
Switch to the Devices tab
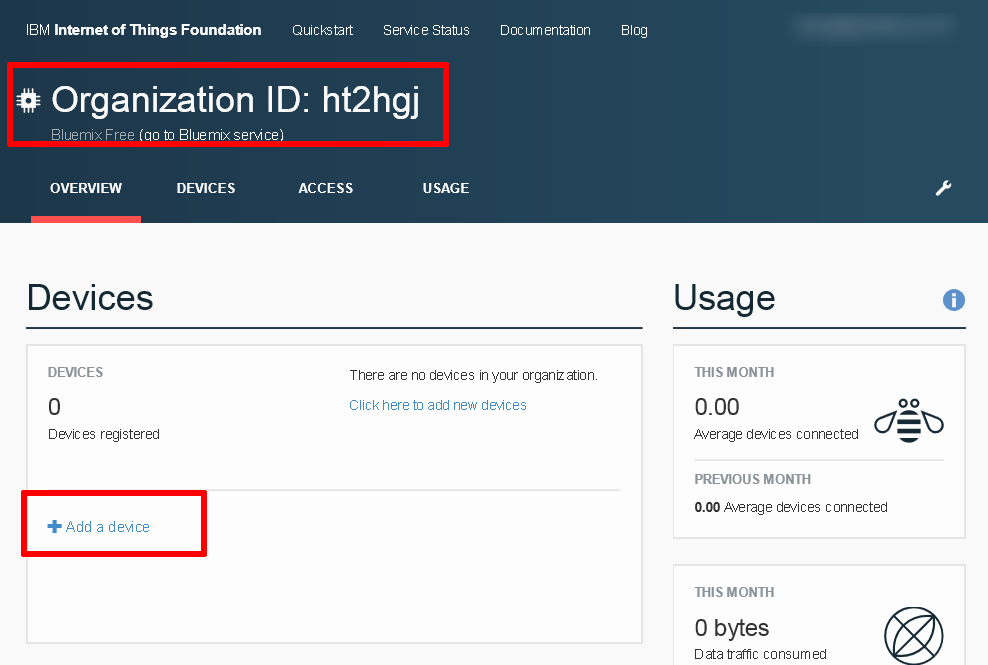point(205,188)
